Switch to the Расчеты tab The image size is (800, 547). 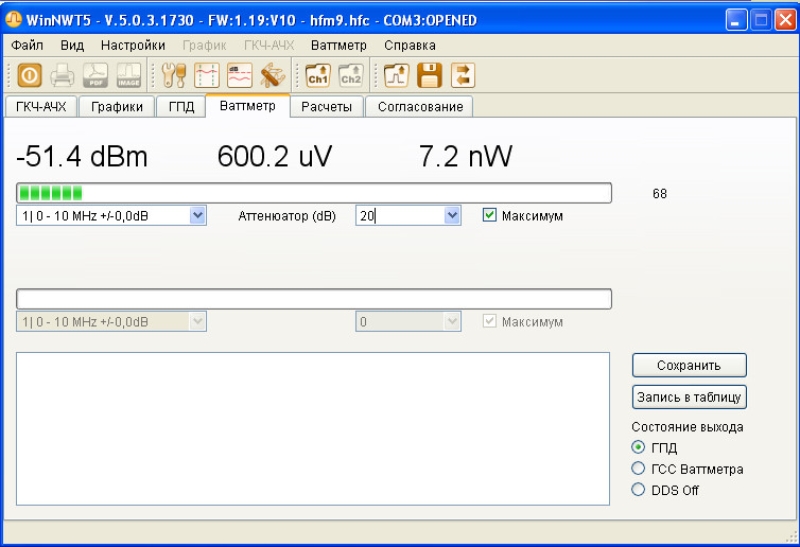(327, 107)
